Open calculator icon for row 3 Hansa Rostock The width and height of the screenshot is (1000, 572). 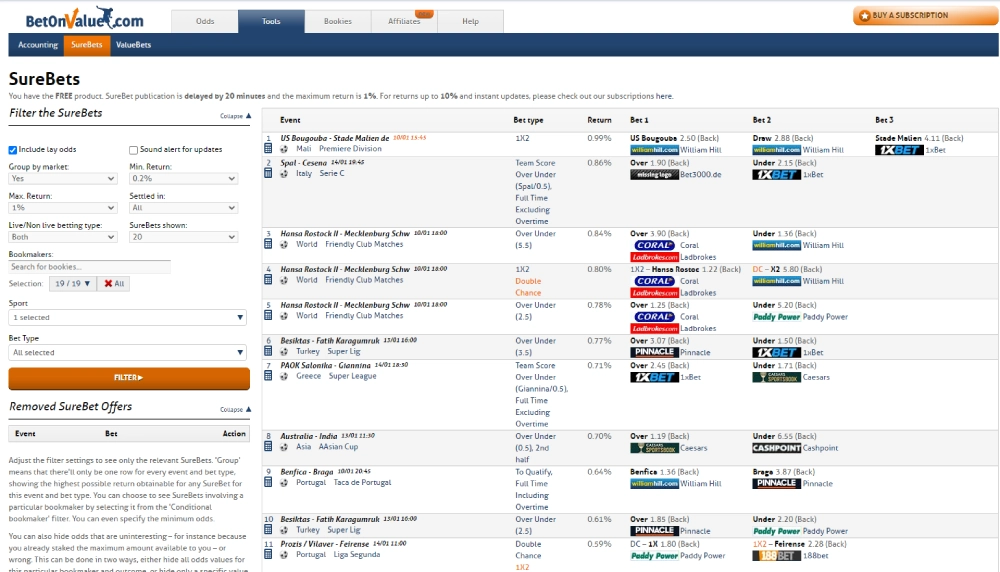[x=268, y=244]
